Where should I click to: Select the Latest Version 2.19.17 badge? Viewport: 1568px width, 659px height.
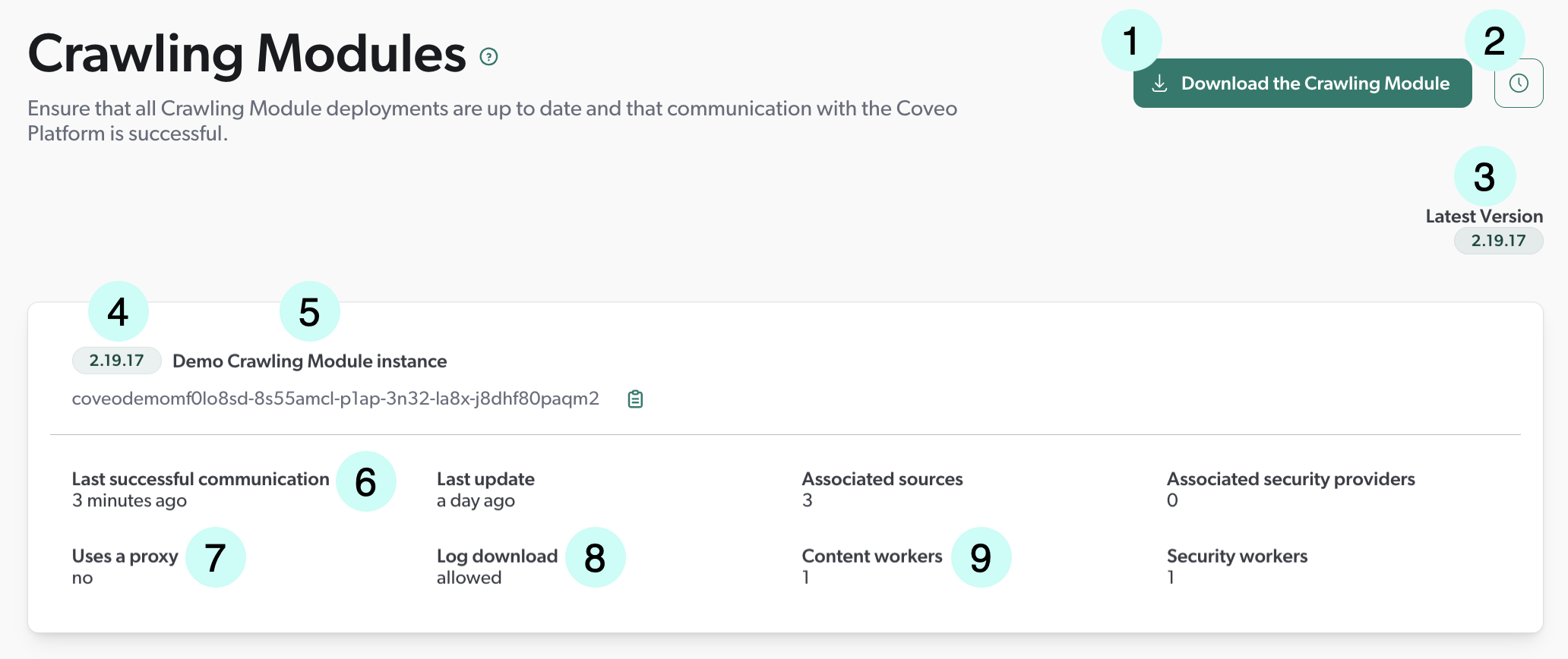point(1498,241)
